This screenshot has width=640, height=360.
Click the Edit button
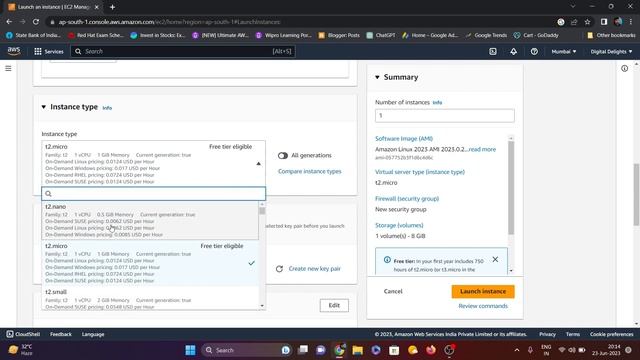click(x=334, y=305)
